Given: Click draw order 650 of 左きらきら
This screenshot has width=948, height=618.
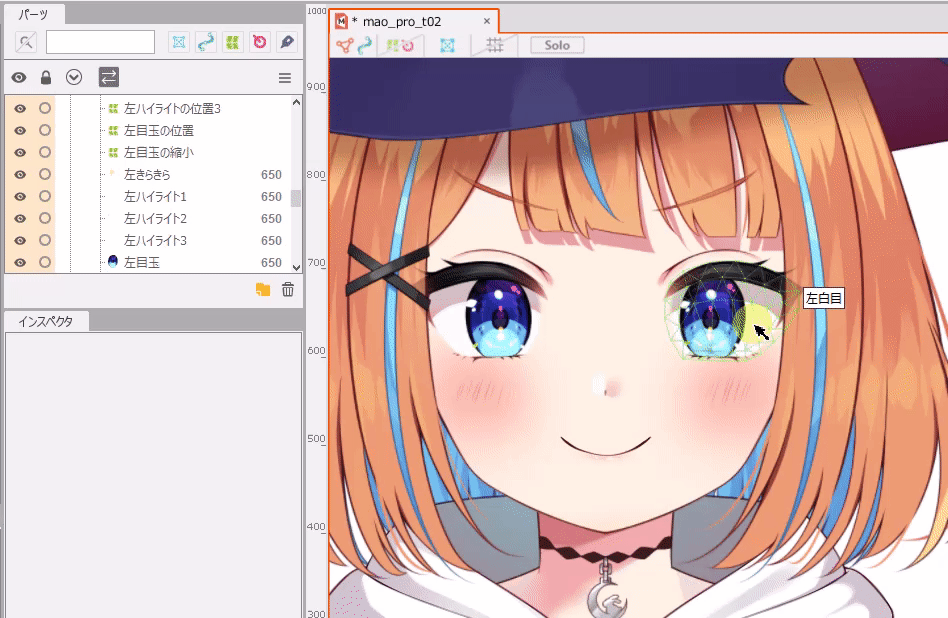Looking at the screenshot, I should [x=271, y=175].
